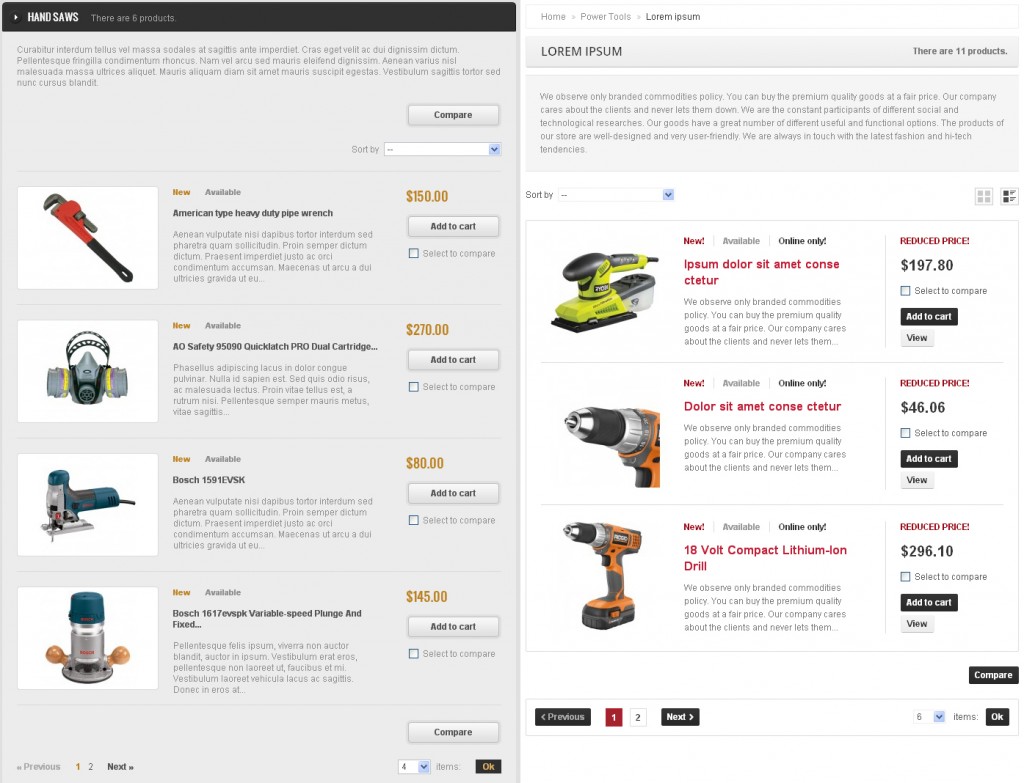Switch to grid view icon
Image resolution: width=1024 pixels, height=783 pixels.
pos(983,197)
